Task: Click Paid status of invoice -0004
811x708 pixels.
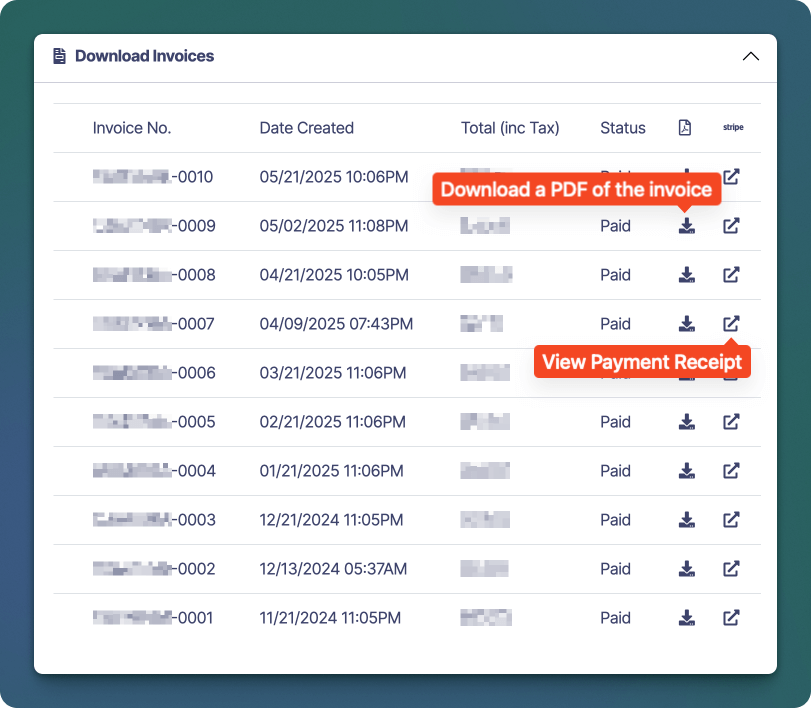Action: [x=615, y=471]
